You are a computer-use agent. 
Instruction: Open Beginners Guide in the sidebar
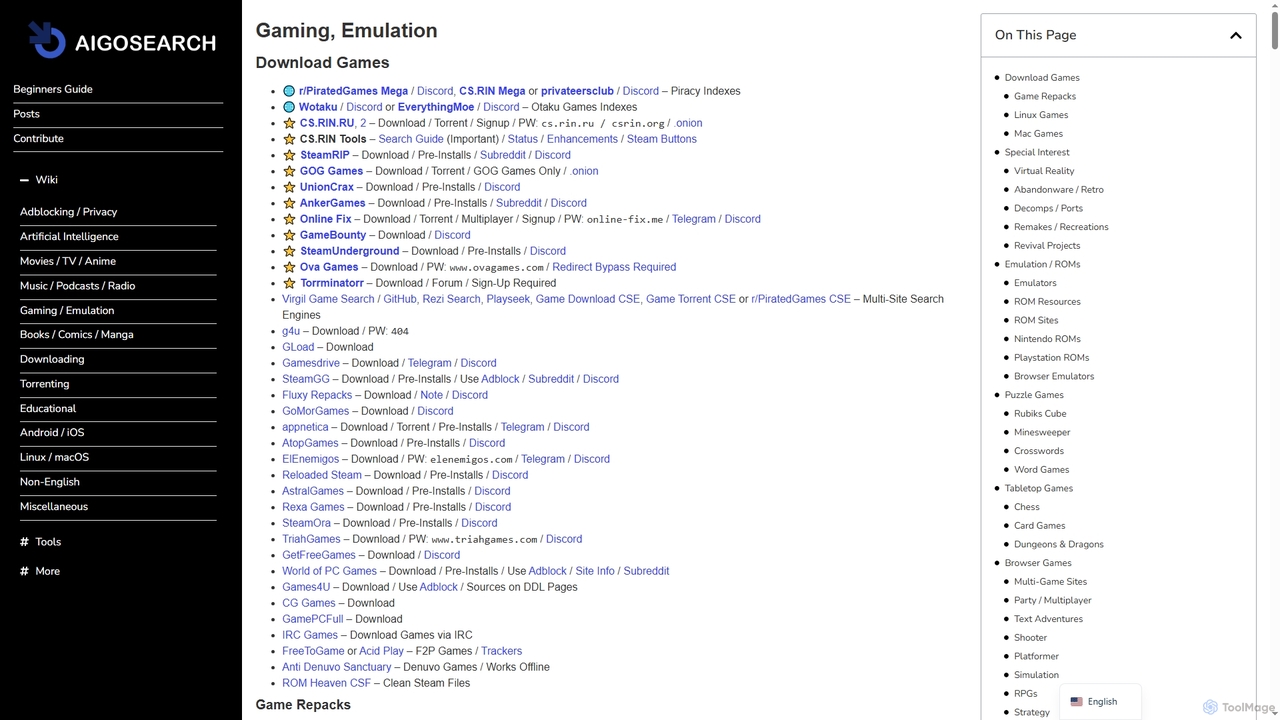53,89
